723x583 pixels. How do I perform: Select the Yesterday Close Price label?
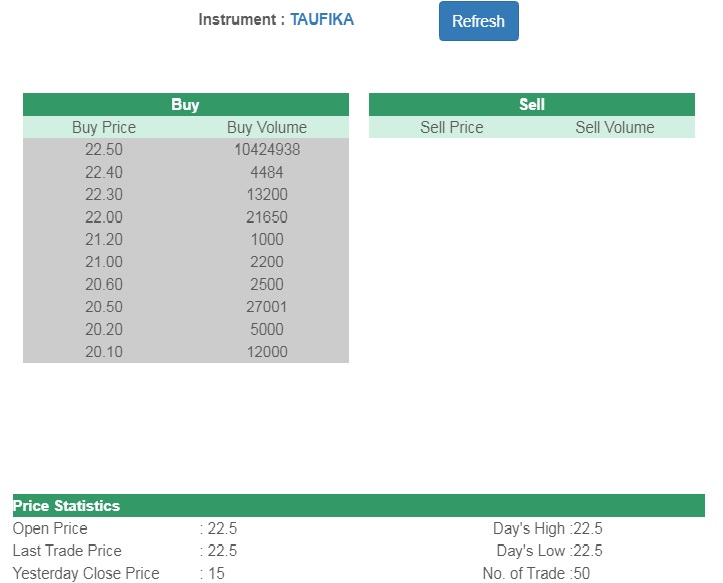pyautogui.click(x=86, y=573)
